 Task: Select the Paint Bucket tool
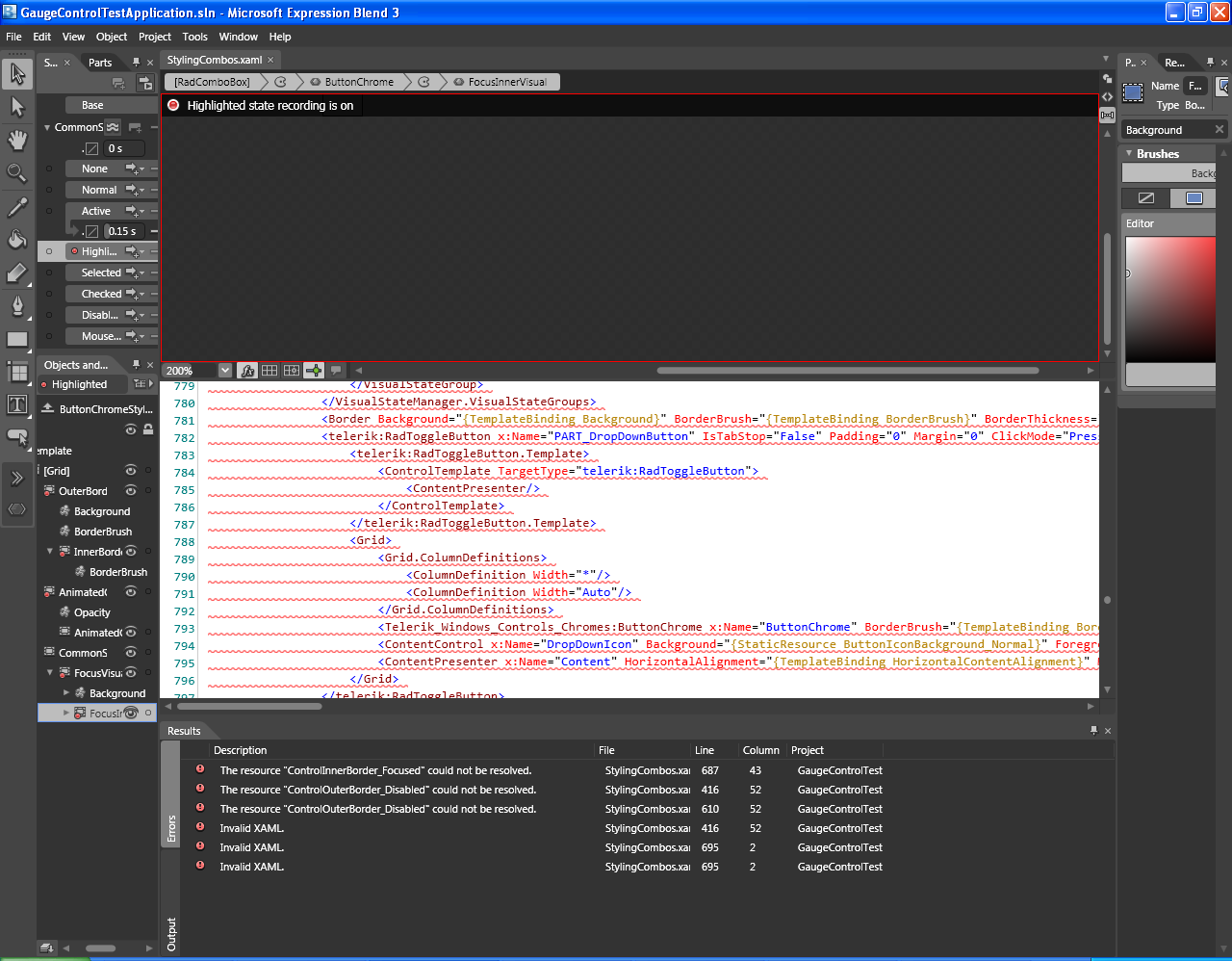coord(17,240)
